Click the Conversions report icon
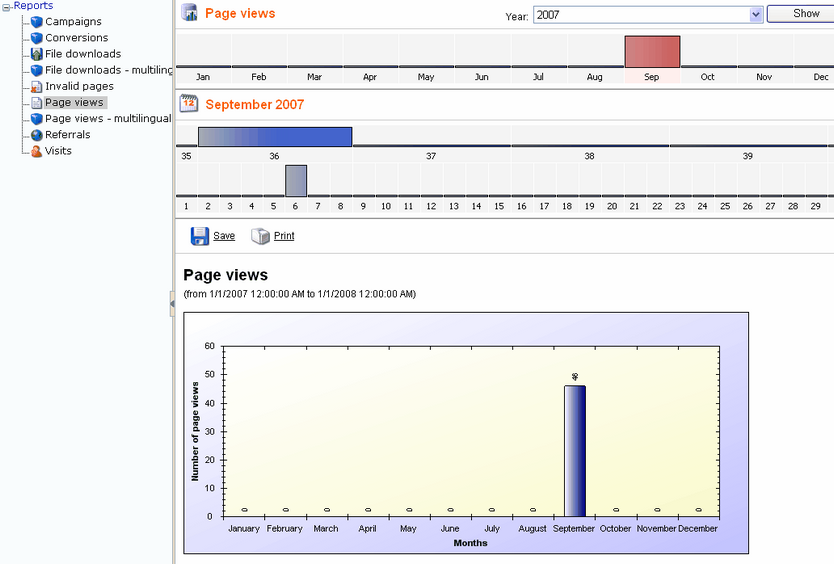 (x=36, y=38)
